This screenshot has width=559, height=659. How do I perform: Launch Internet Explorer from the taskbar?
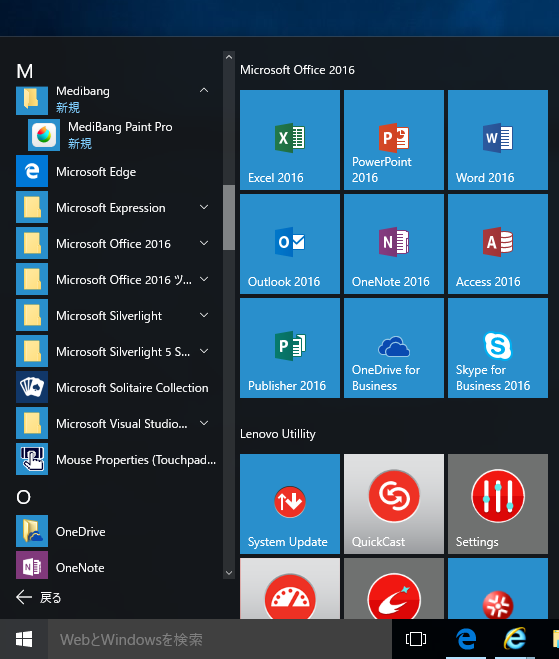click(515, 639)
